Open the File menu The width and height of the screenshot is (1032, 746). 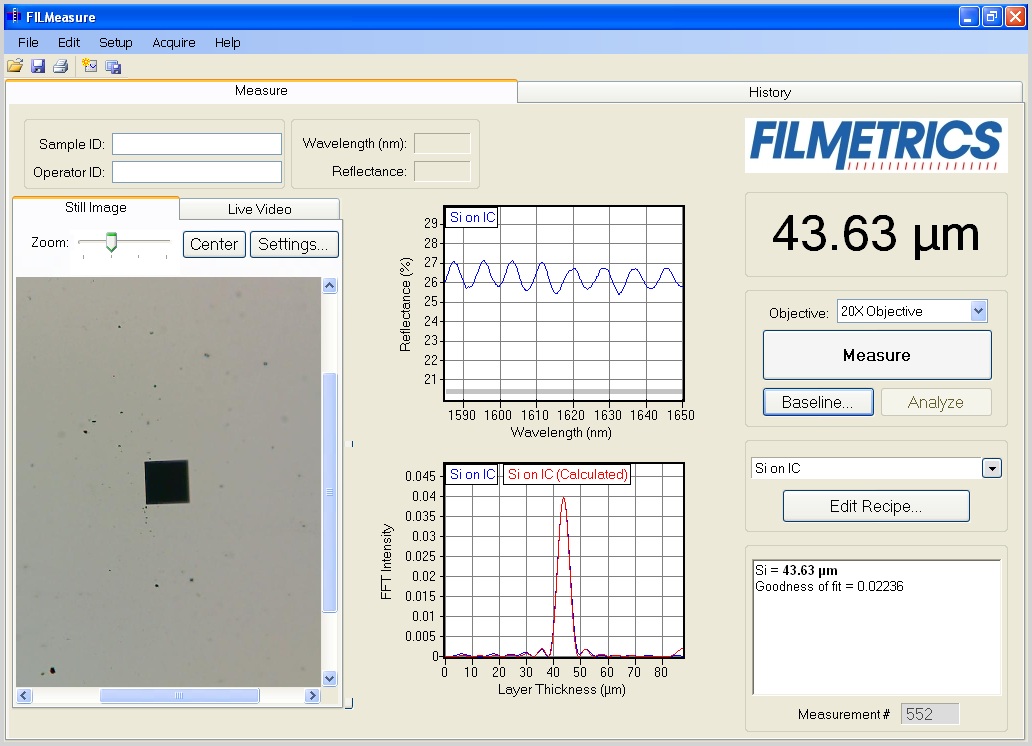[28, 43]
